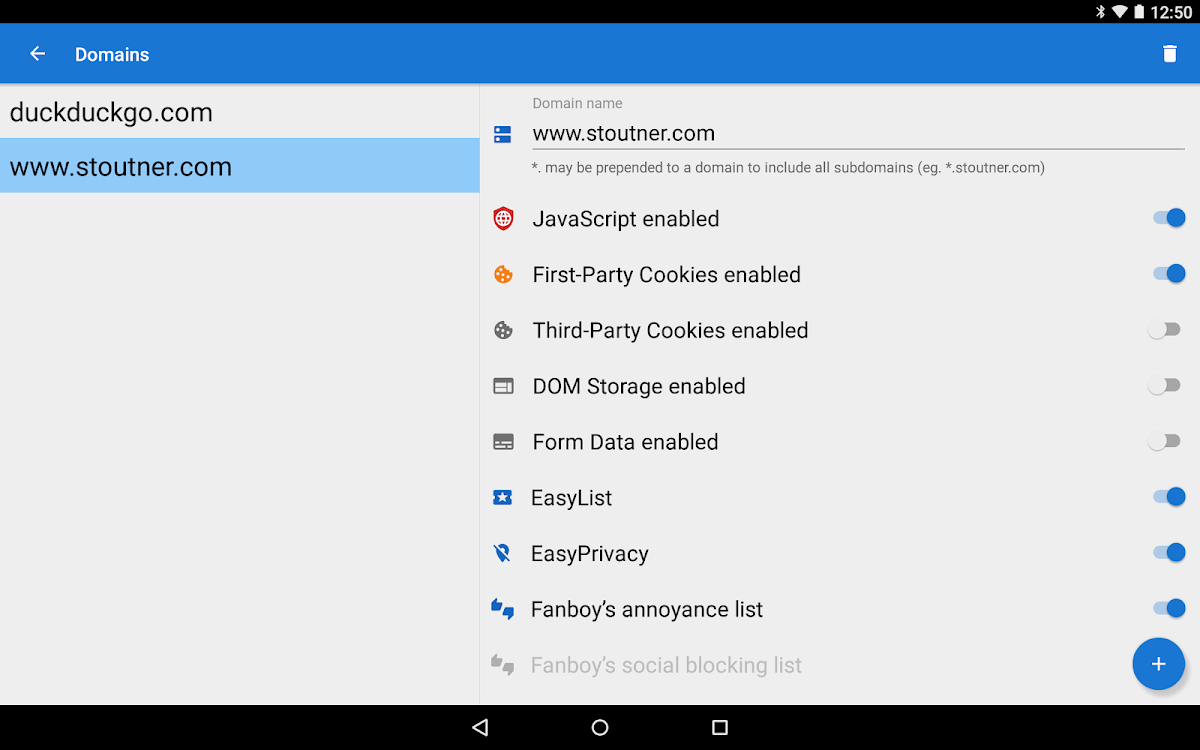This screenshot has height=750, width=1200.
Task: Edit the Domain name text field
Action: [x=857, y=134]
